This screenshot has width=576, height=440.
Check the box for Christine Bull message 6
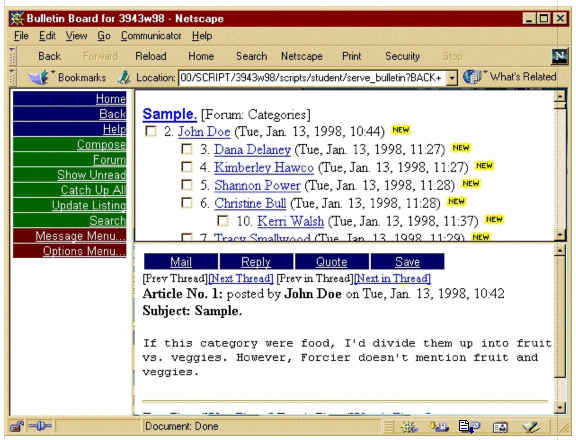pos(187,203)
